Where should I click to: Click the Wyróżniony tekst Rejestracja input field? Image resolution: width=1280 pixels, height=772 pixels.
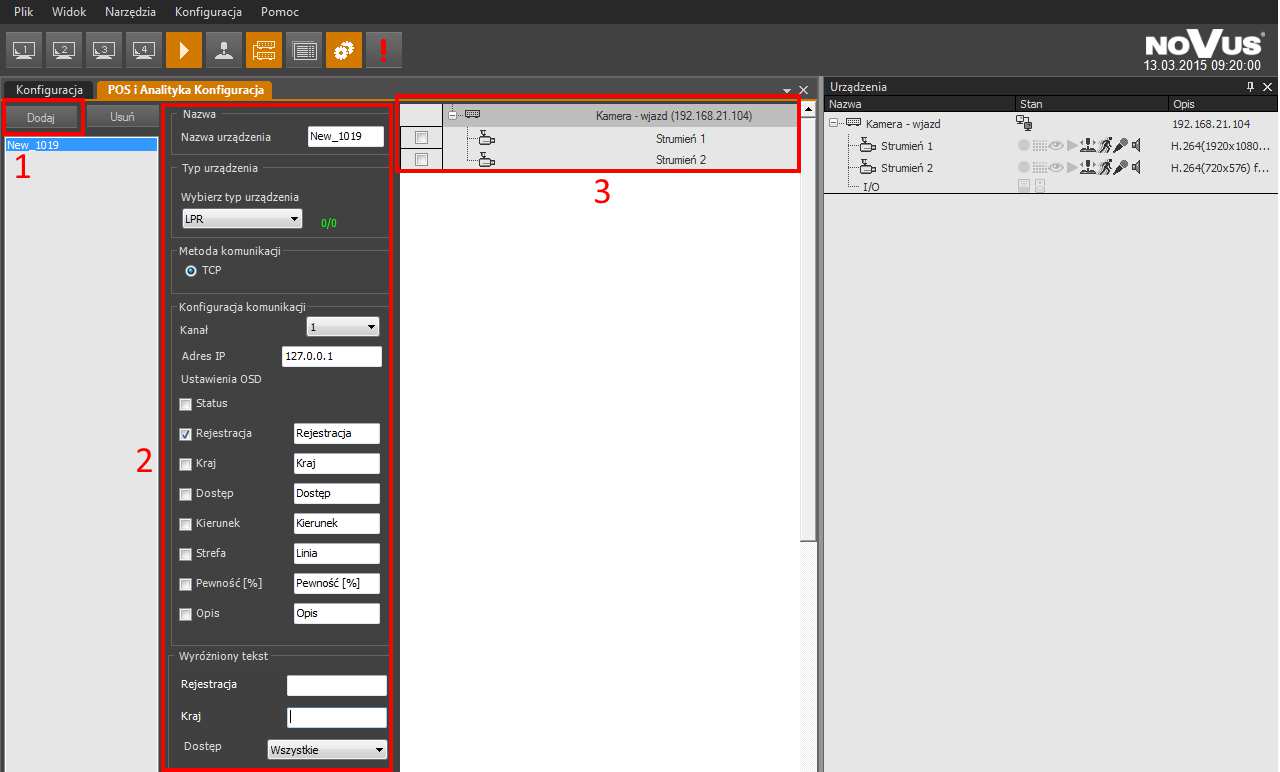coord(337,685)
